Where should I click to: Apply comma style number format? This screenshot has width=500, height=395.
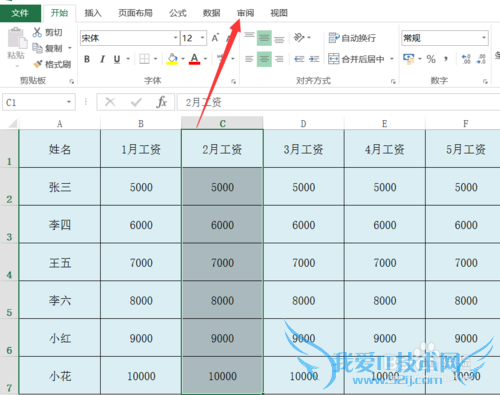point(446,59)
